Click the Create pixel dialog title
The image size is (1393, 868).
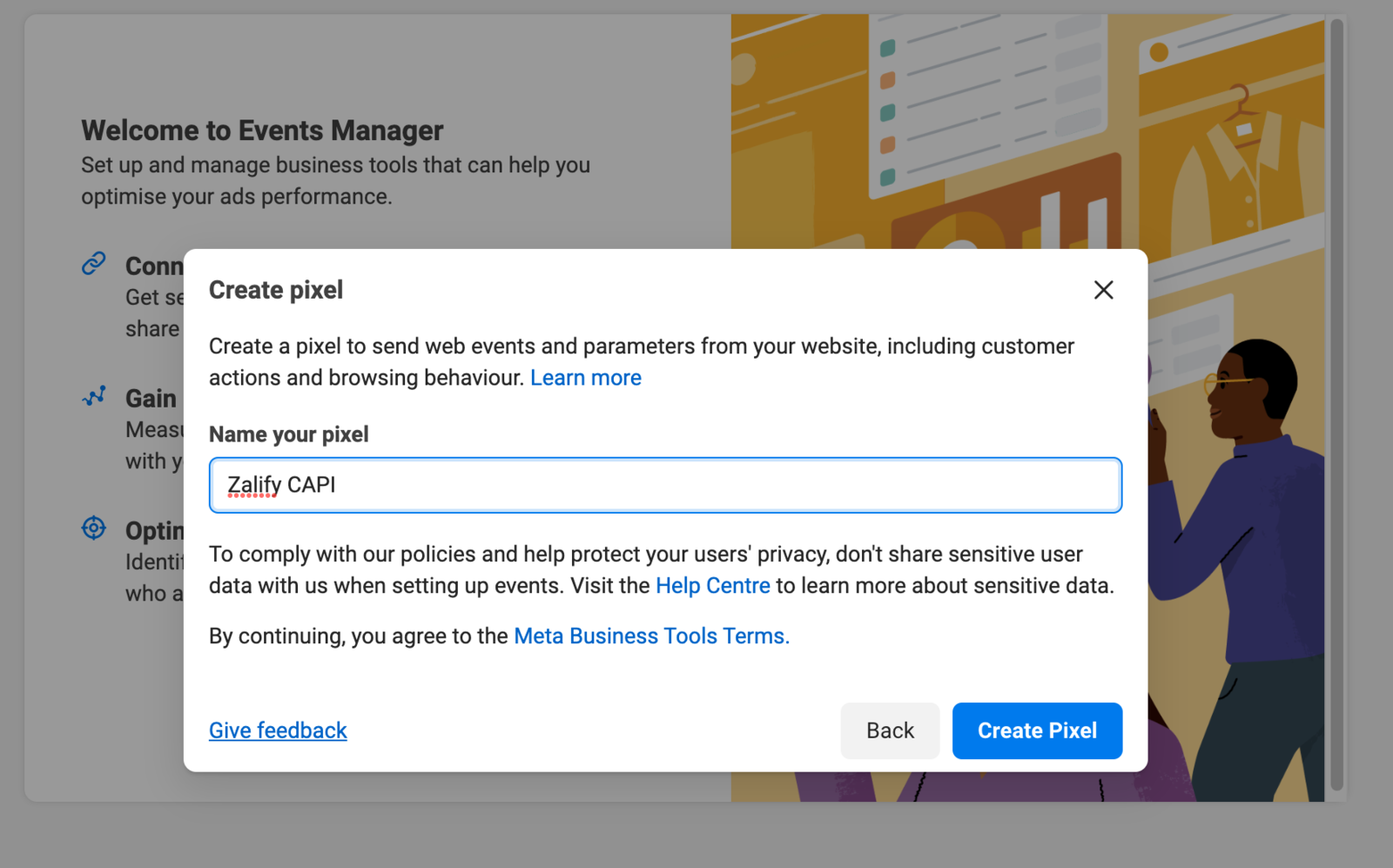[x=276, y=290]
